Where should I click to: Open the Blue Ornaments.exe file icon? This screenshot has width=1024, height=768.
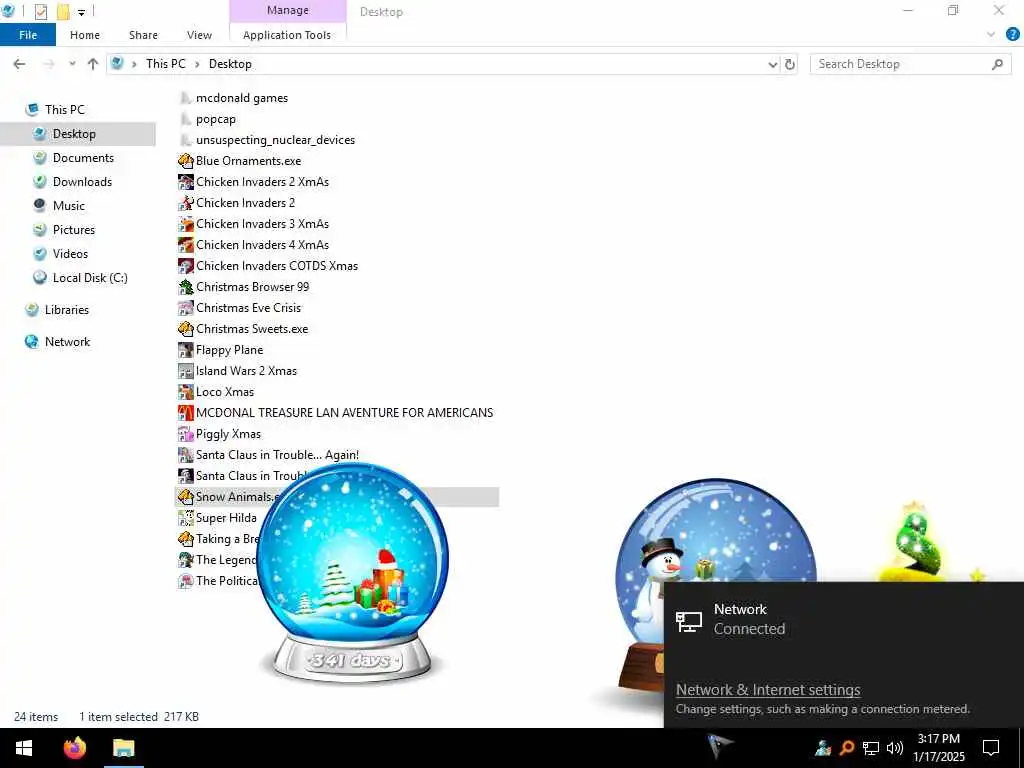[x=185, y=161]
